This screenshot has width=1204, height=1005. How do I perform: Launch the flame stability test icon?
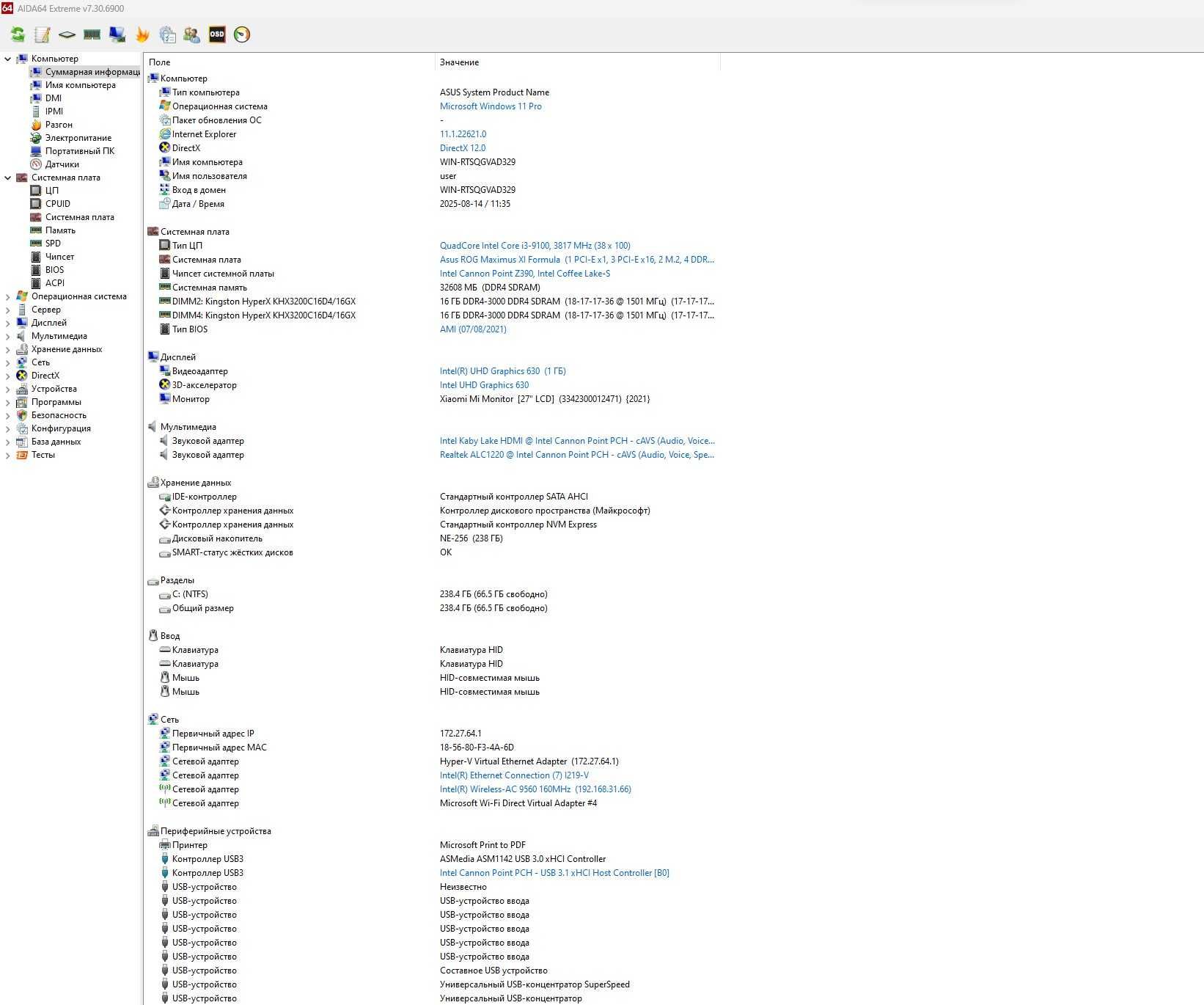pyautogui.click(x=142, y=34)
